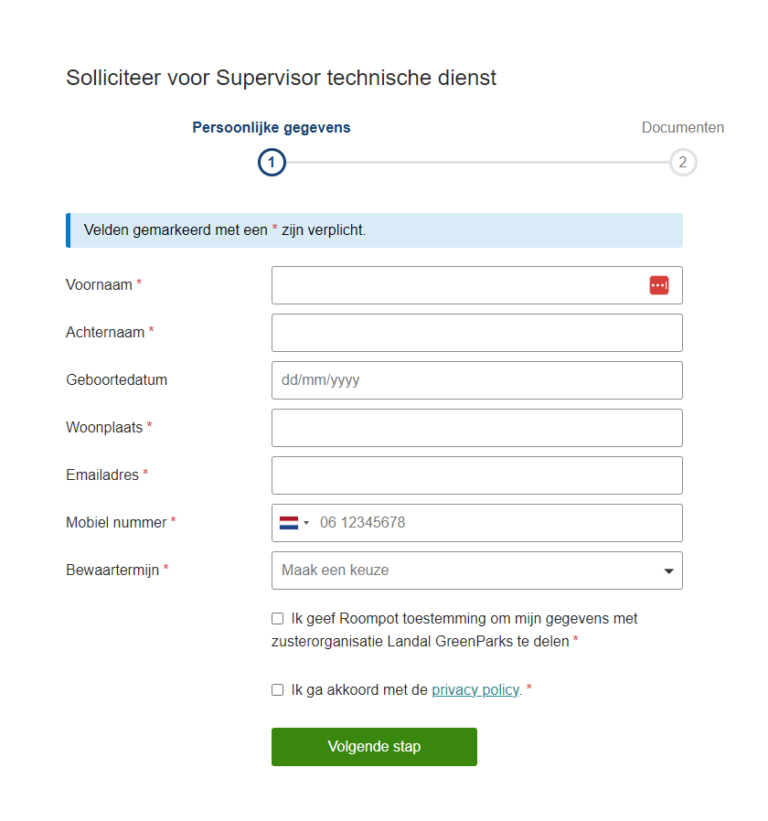The image size is (768, 821).
Task: Enable the Landal GreenParks data sharing consent checkbox
Action: [x=277, y=618]
